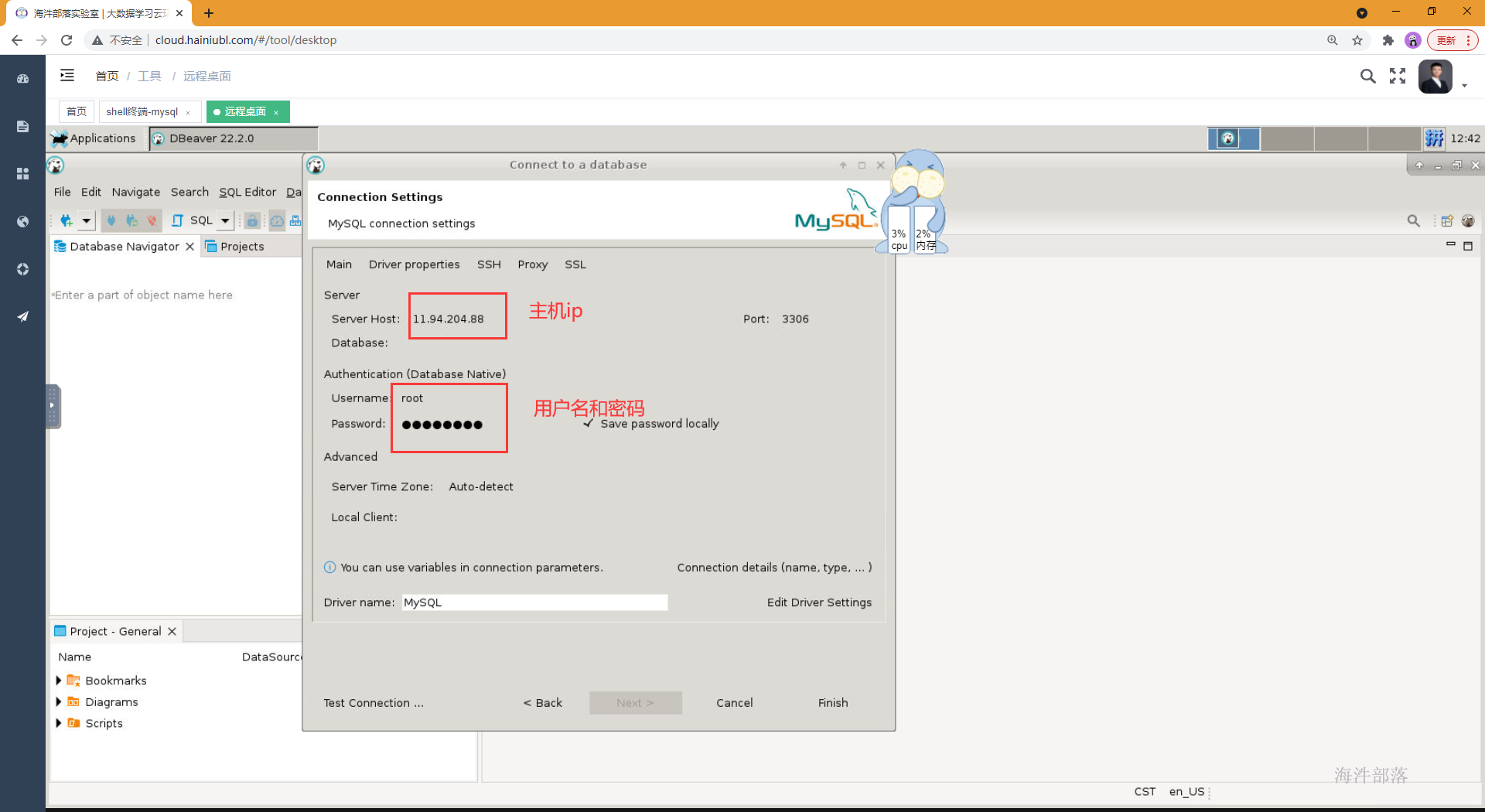Click the Open Perspective icon
Screen dimensions: 1485x812
click(1447, 221)
